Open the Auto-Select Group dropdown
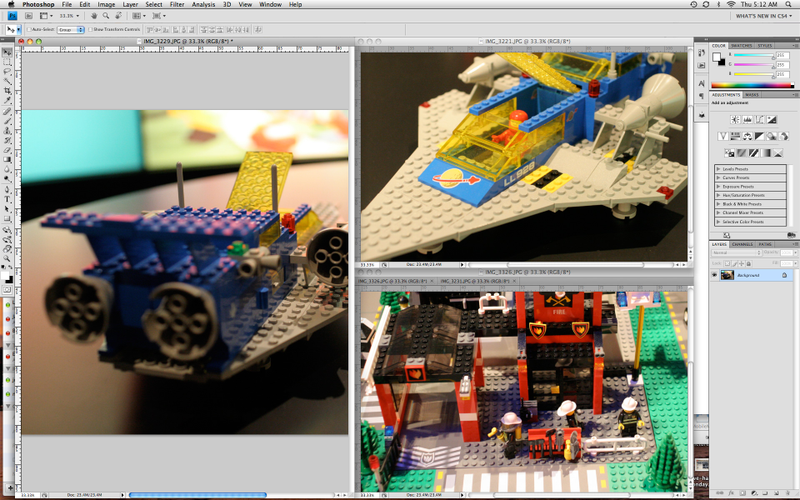Viewport: 800px width, 500px height. tap(71, 30)
